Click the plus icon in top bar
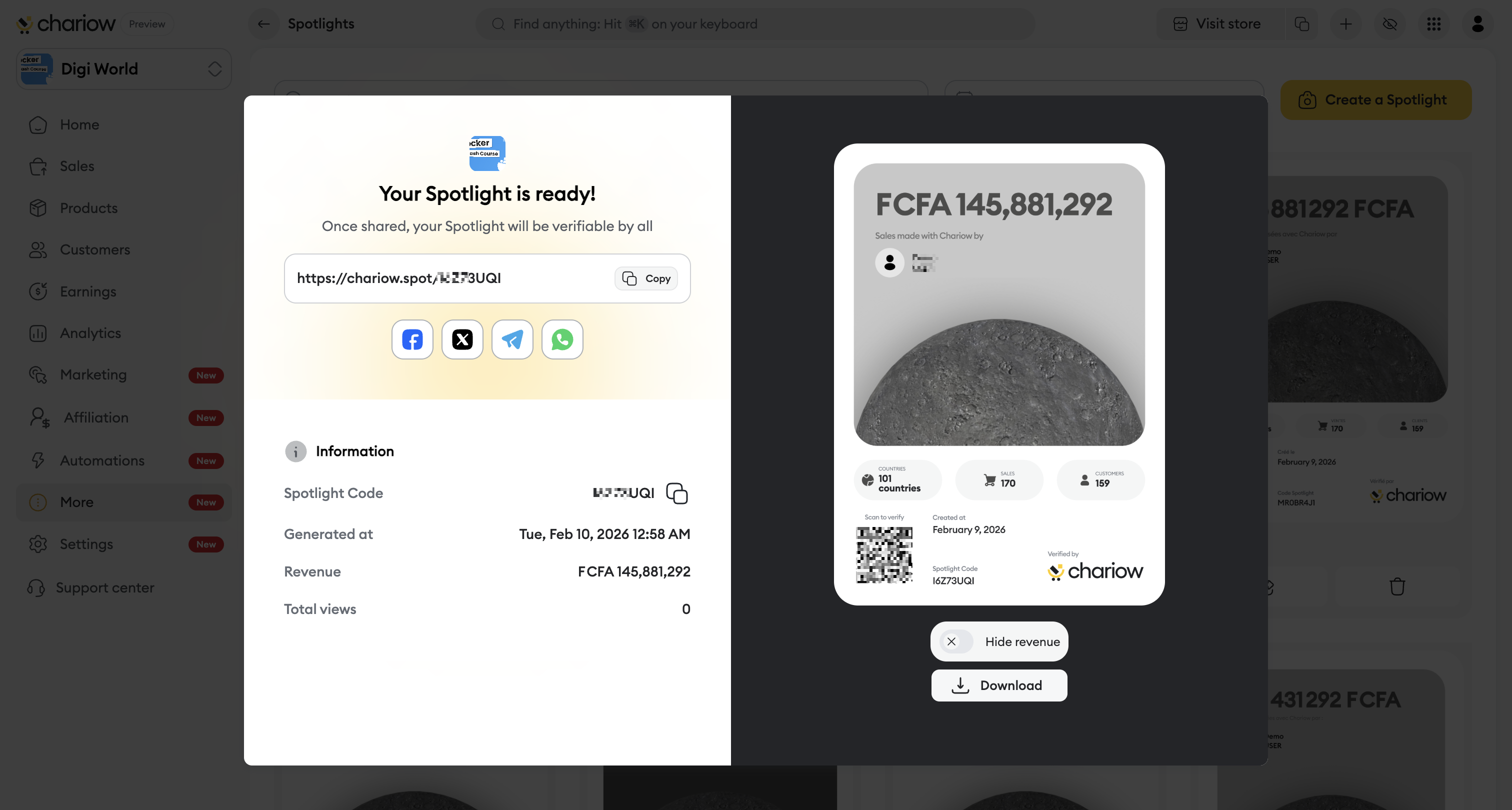This screenshot has width=1512, height=810. [x=1346, y=24]
